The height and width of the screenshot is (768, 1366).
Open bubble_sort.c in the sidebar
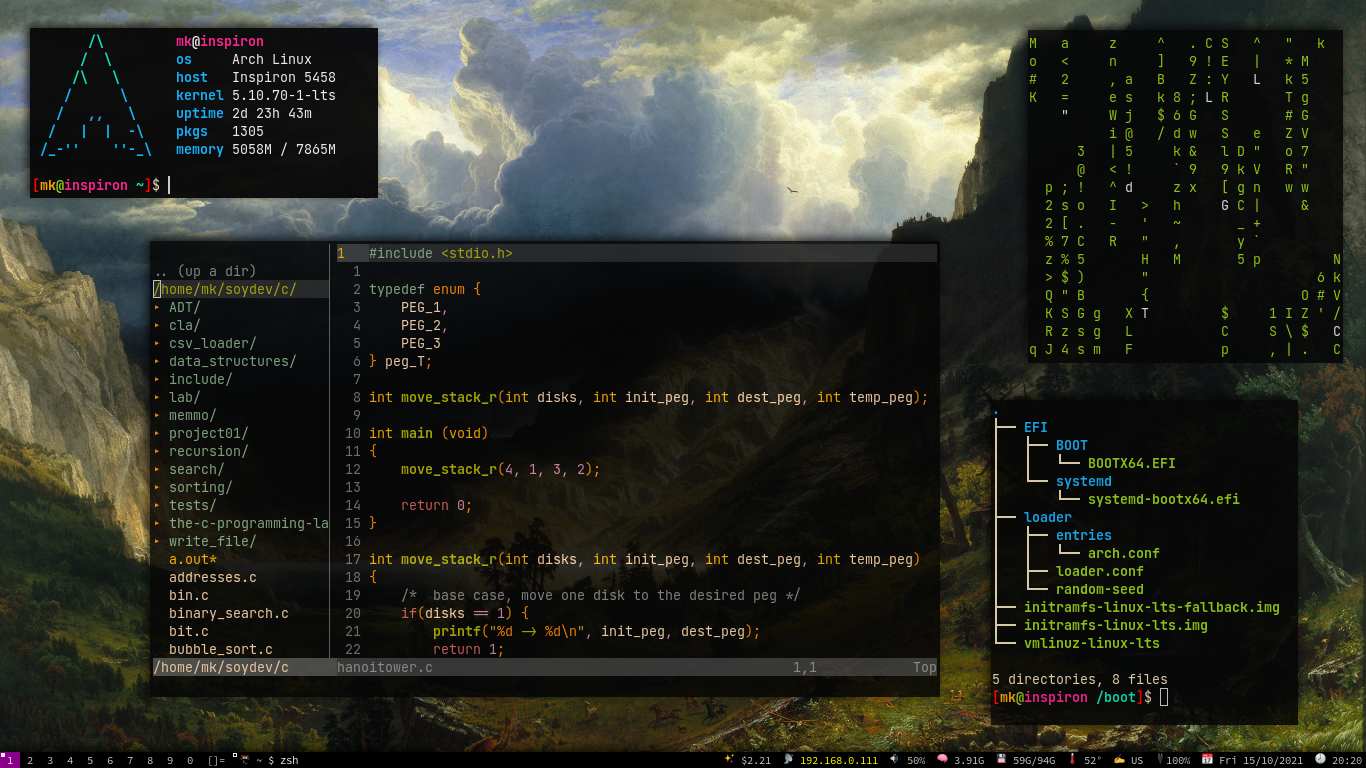point(221,649)
